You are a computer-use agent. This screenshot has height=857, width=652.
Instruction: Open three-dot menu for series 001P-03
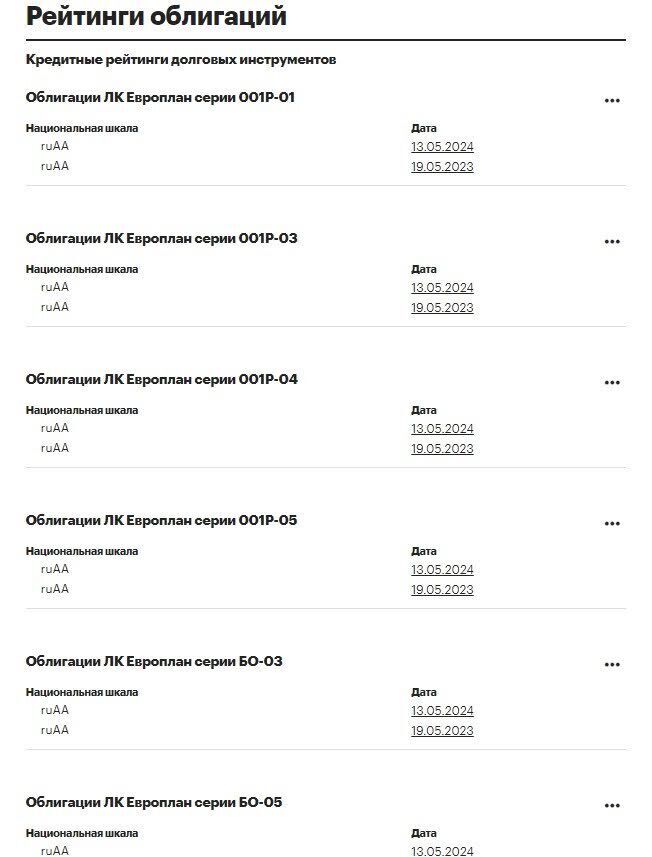pyautogui.click(x=612, y=242)
